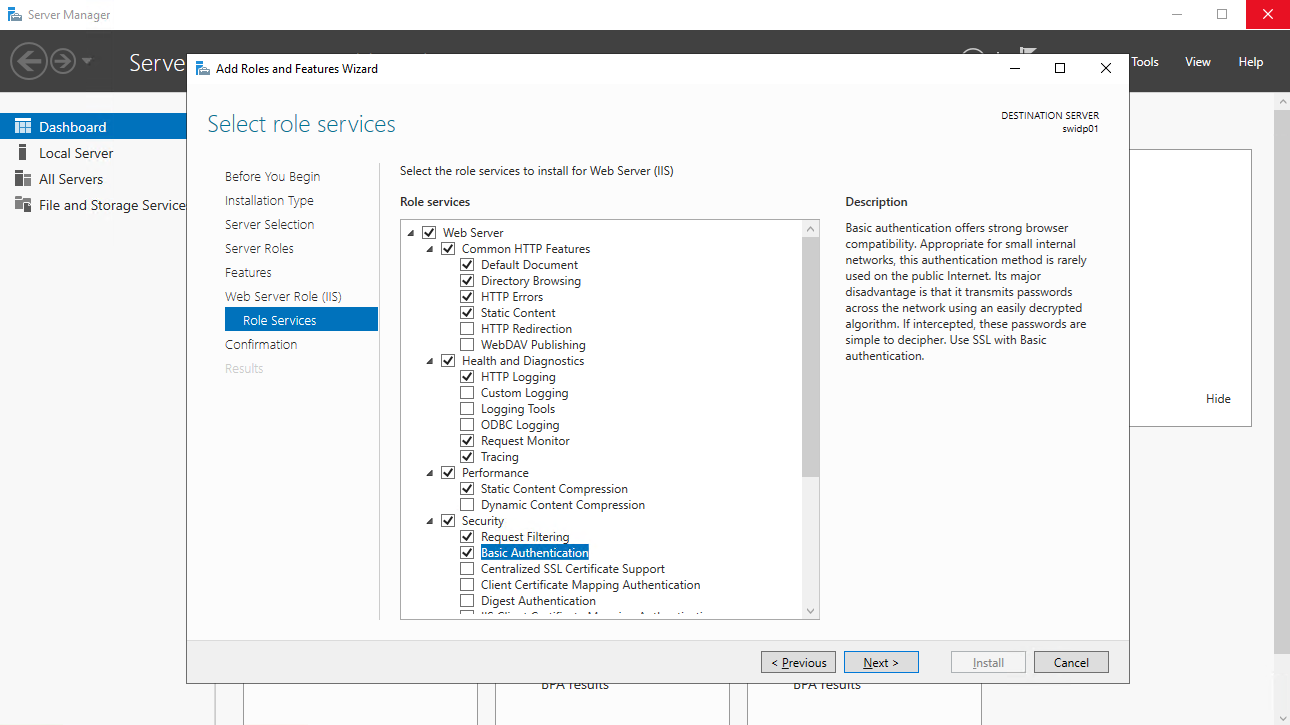
Task: Open the View menu in Server Manager
Action: coord(1198,62)
